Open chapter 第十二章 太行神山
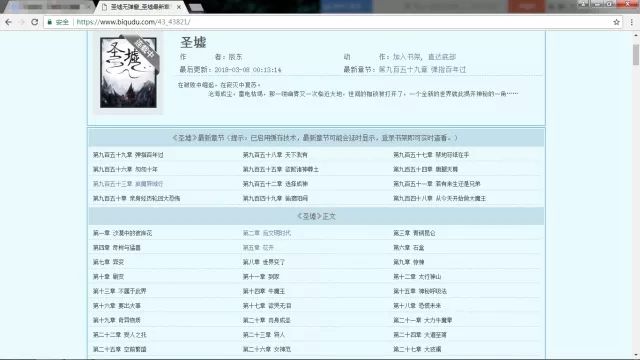 (417, 277)
